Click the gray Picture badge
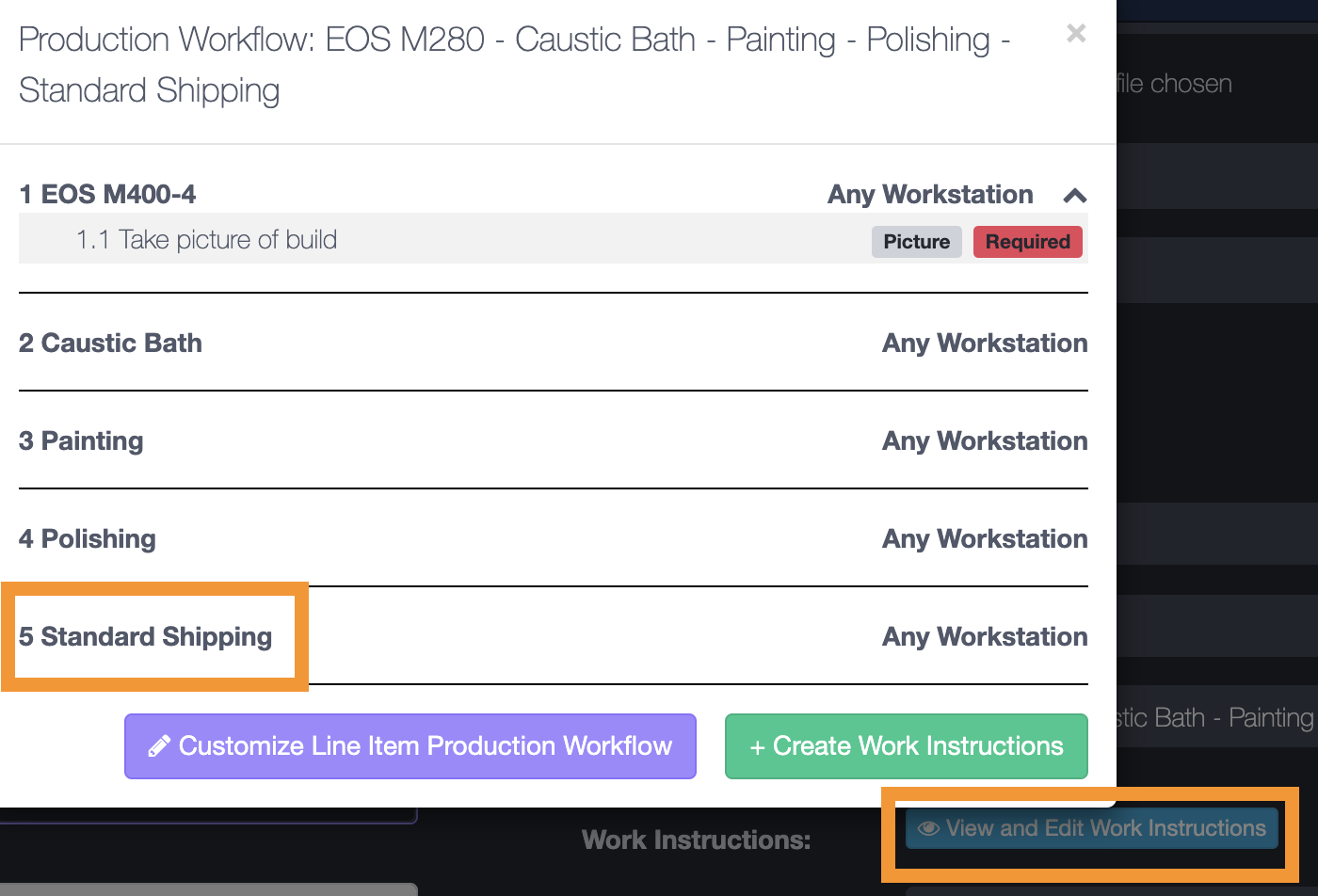The width and height of the screenshot is (1318, 896). coord(916,242)
